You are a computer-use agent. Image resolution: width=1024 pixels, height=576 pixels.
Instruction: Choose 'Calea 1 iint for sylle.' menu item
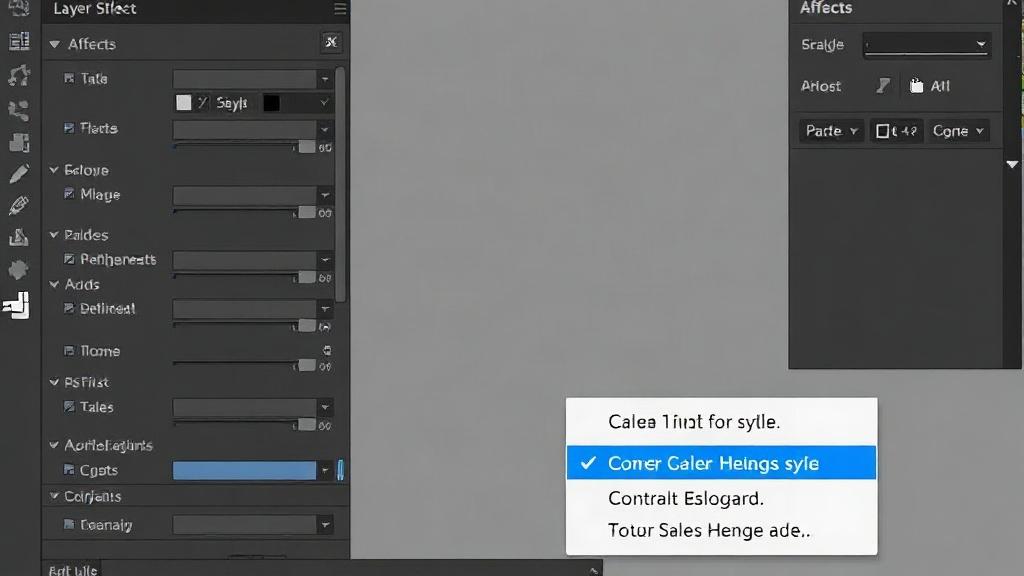pyautogui.click(x=722, y=422)
